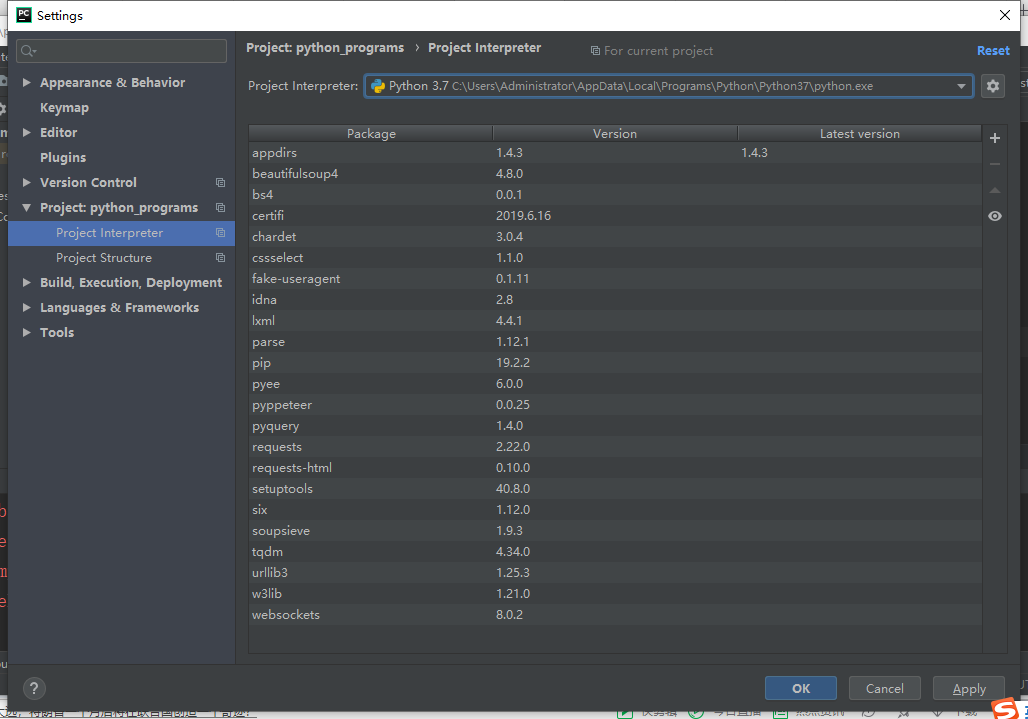Viewport: 1028px width, 719px height.
Task: Select Project Interpreter tree item
Action: tap(121, 233)
